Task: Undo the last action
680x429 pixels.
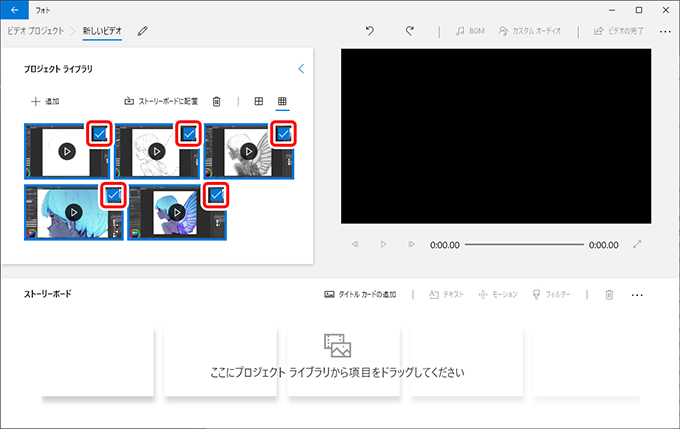Action: coord(370,32)
